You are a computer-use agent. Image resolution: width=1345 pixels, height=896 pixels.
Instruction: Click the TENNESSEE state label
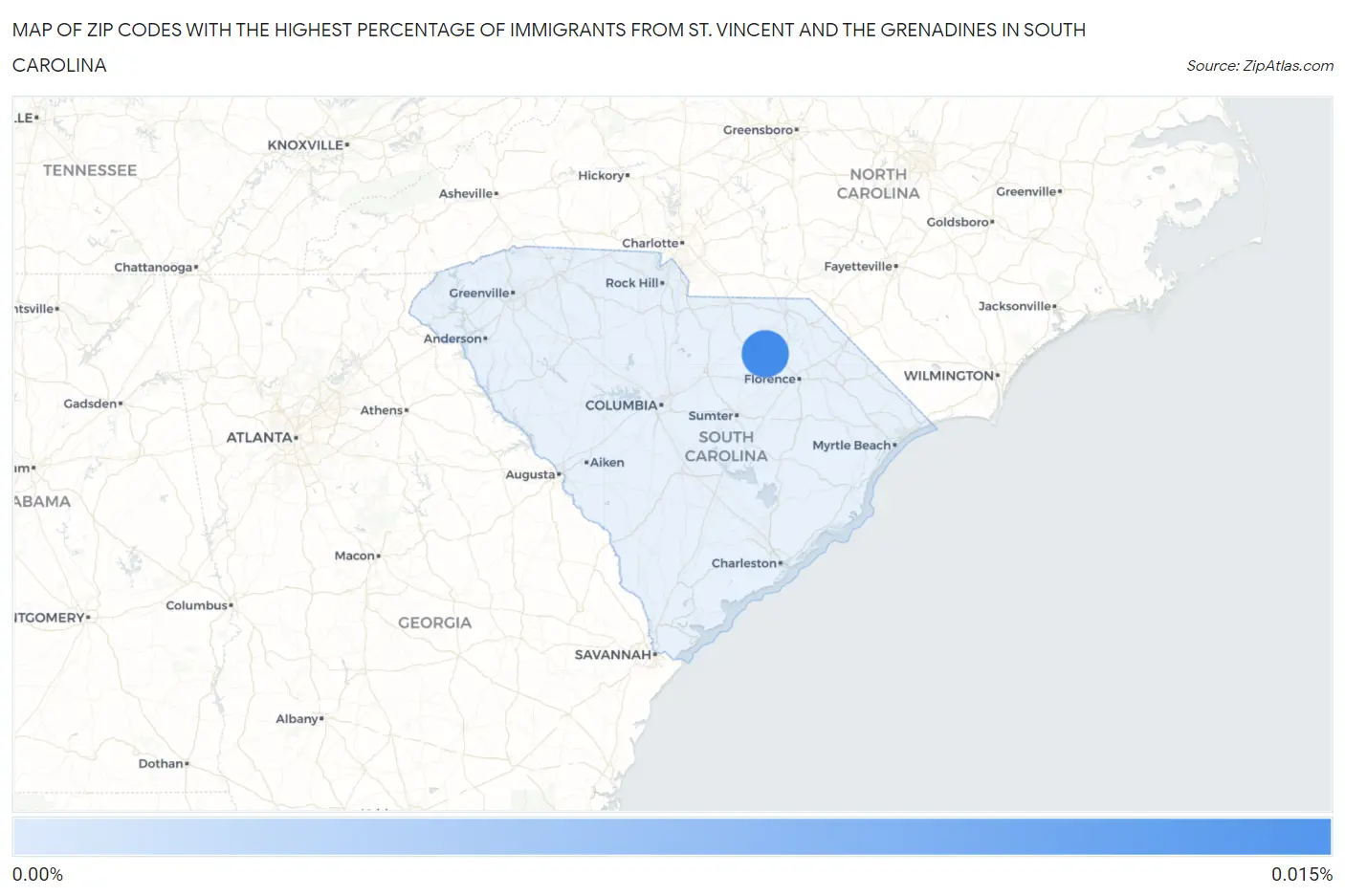coord(90,171)
